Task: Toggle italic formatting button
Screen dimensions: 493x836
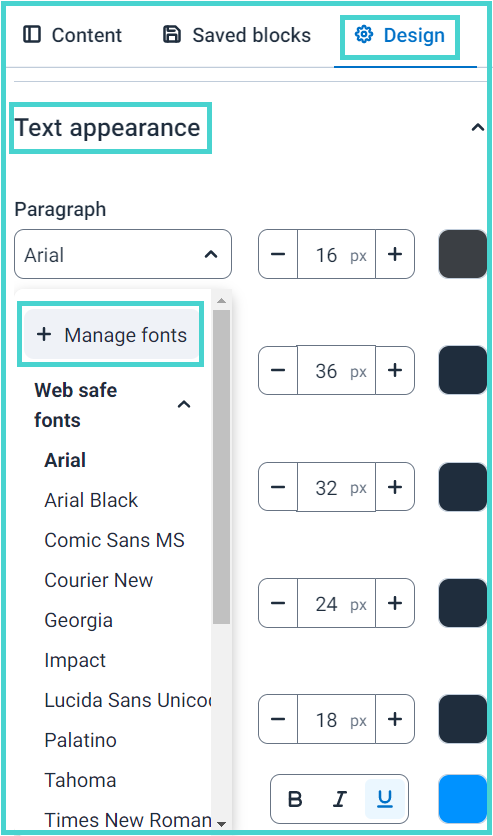Action: click(x=340, y=799)
